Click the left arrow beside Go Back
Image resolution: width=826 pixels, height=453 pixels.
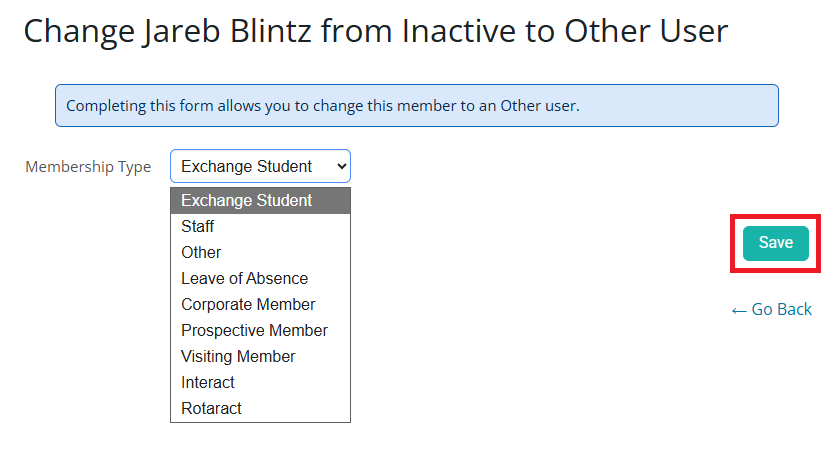(739, 310)
